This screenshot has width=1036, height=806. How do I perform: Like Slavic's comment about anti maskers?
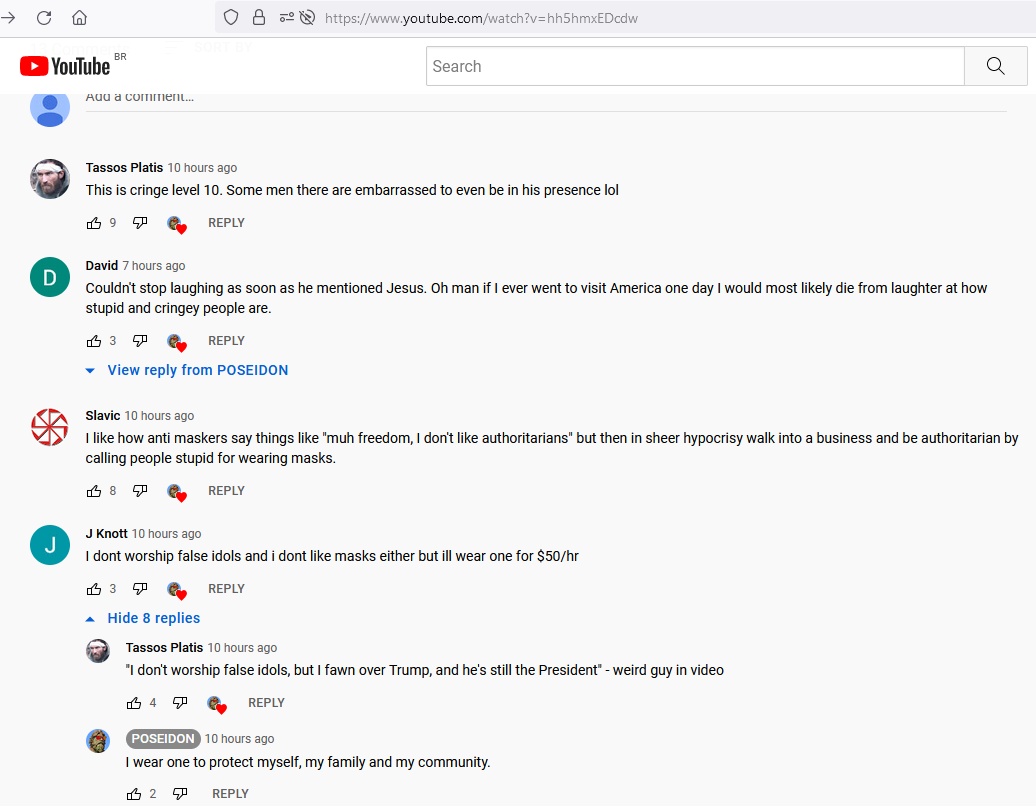click(x=94, y=491)
